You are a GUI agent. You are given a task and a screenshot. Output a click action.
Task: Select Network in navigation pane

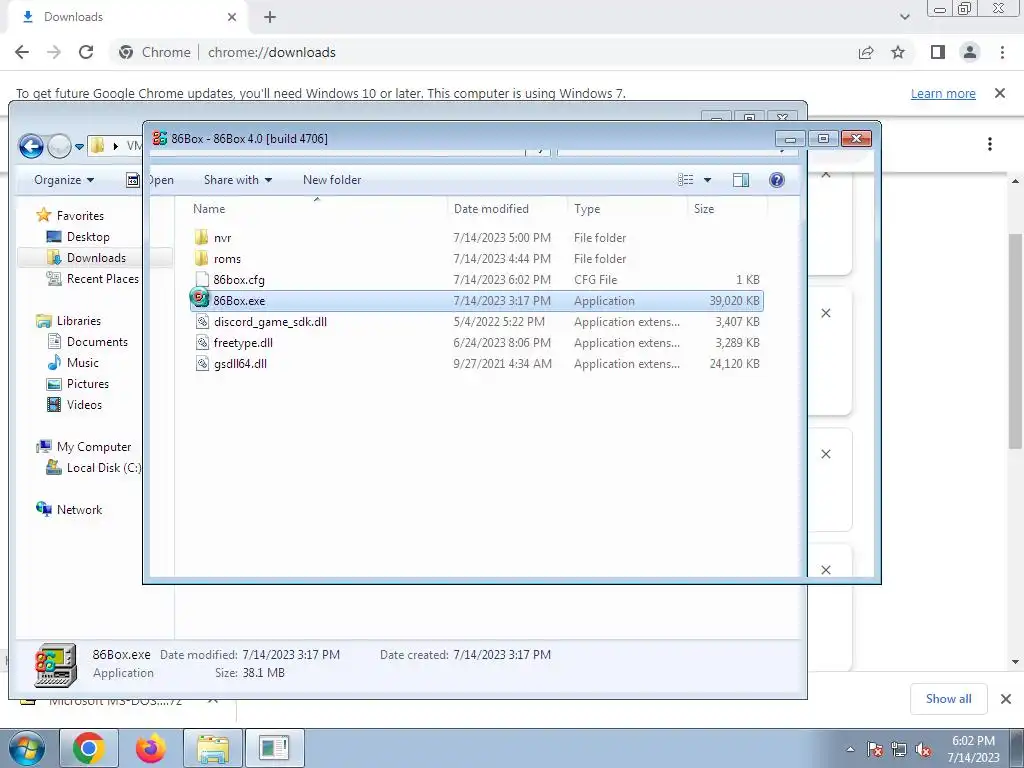[x=69, y=509]
